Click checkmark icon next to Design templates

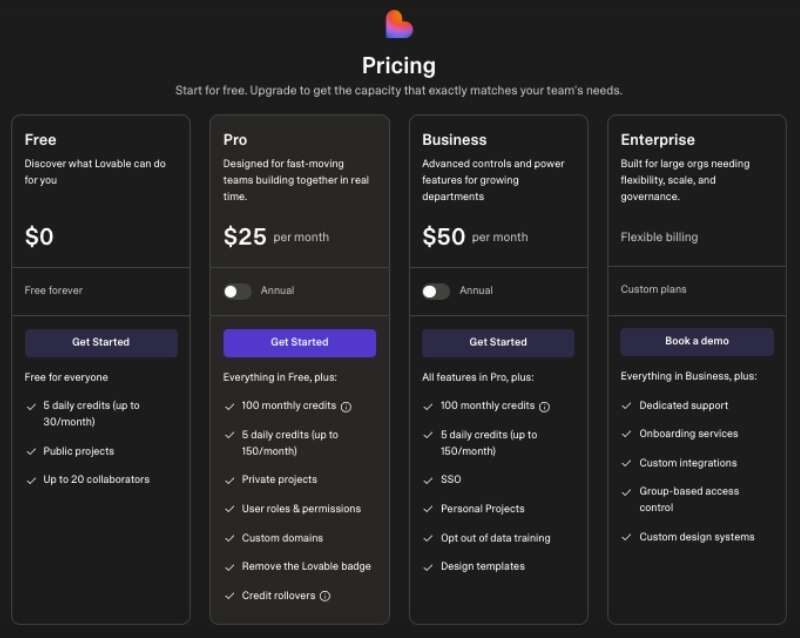click(x=428, y=567)
